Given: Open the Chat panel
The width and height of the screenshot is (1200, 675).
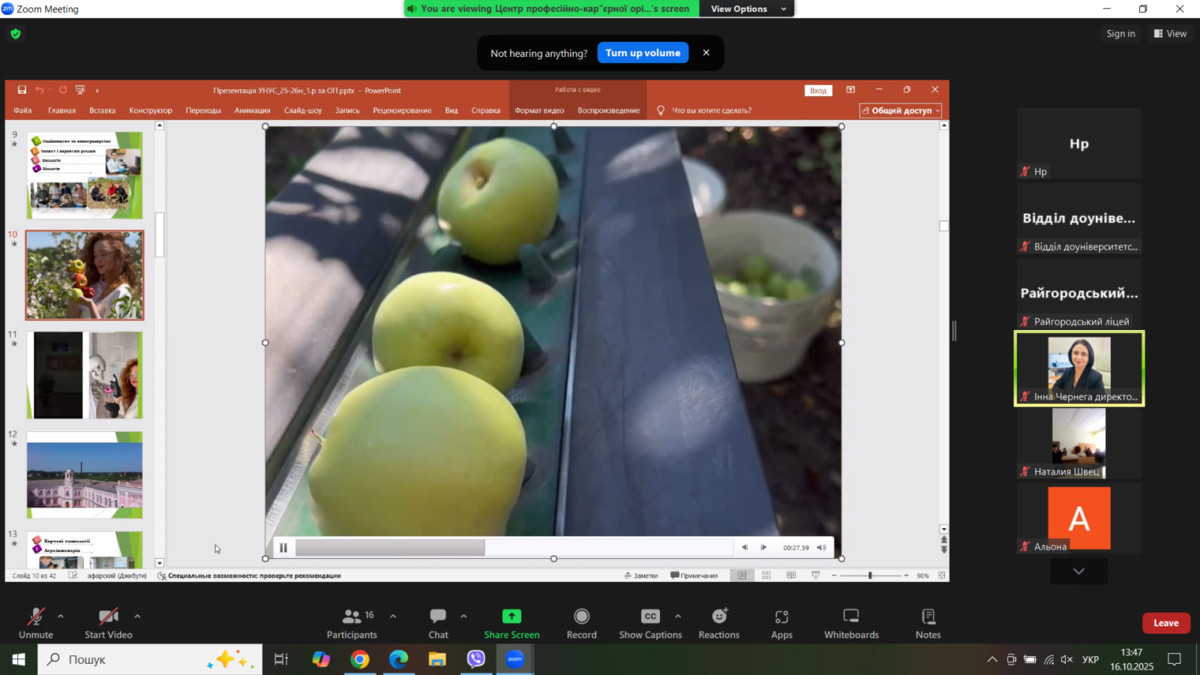Looking at the screenshot, I should tap(438, 617).
